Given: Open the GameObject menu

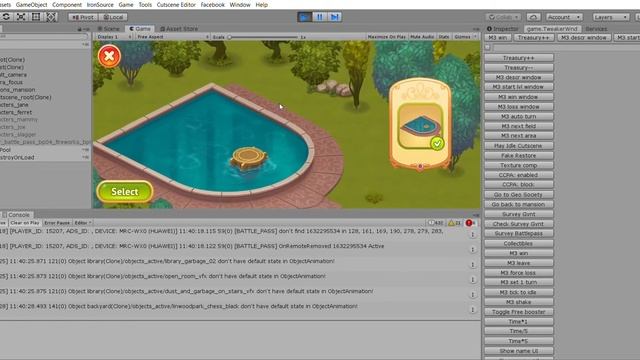Looking at the screenshot, I should click(x=31, y=5).
